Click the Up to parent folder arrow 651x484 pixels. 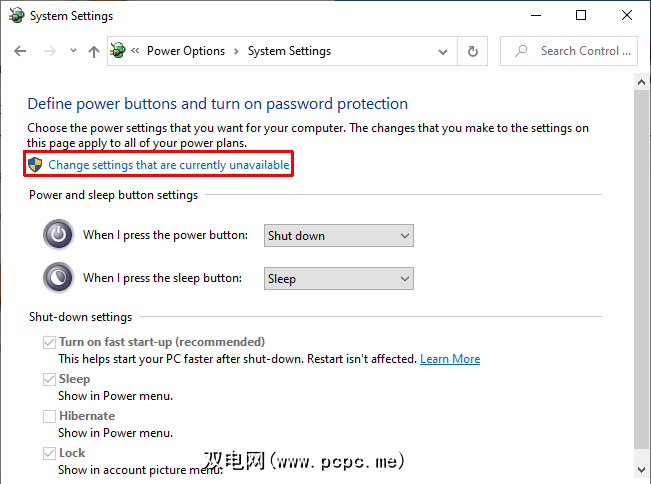pyautogui.click(x=93, y=51)
